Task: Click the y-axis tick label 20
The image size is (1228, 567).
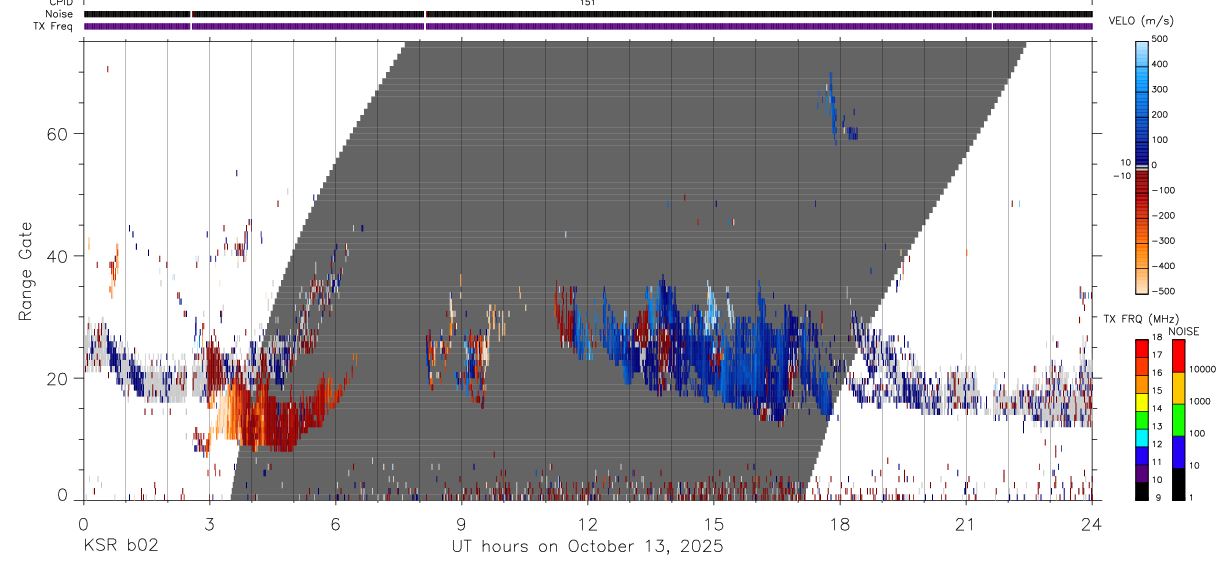Action: (x=59, y=379)
